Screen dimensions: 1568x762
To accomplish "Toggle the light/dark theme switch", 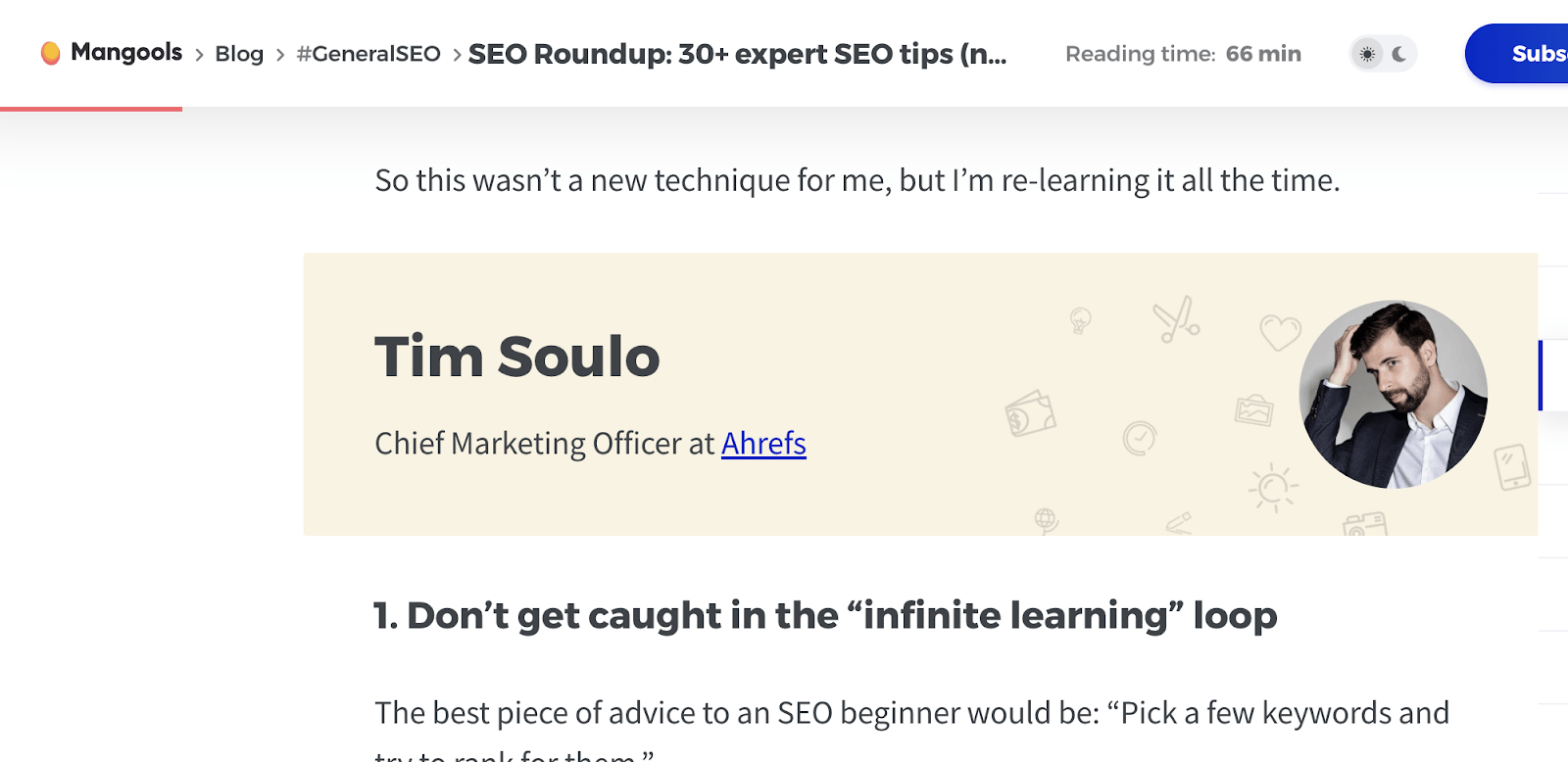I will click(x=1382, y=54).
